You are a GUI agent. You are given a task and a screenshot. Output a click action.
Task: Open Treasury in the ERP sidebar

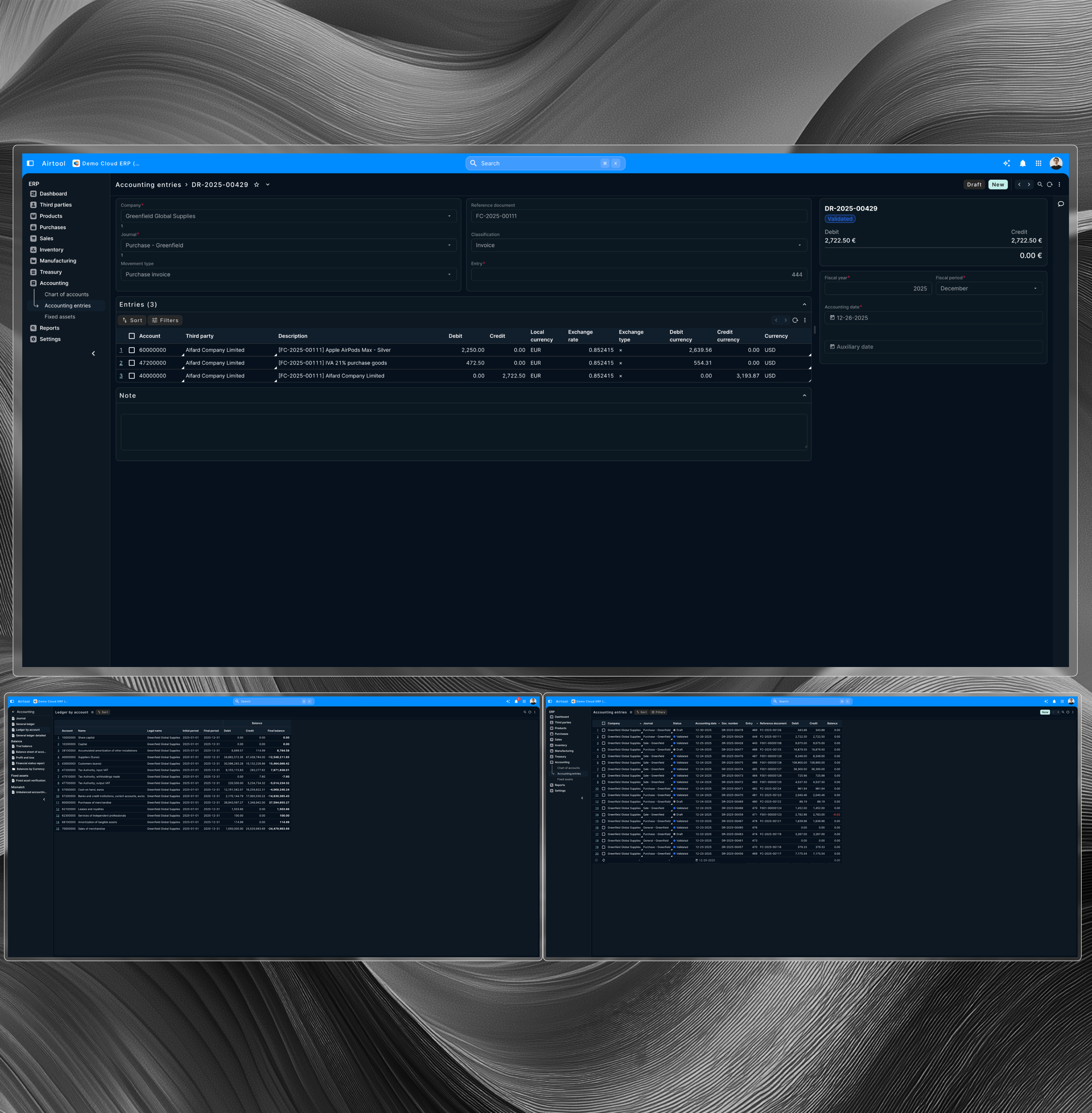click(x=50, y=273)
